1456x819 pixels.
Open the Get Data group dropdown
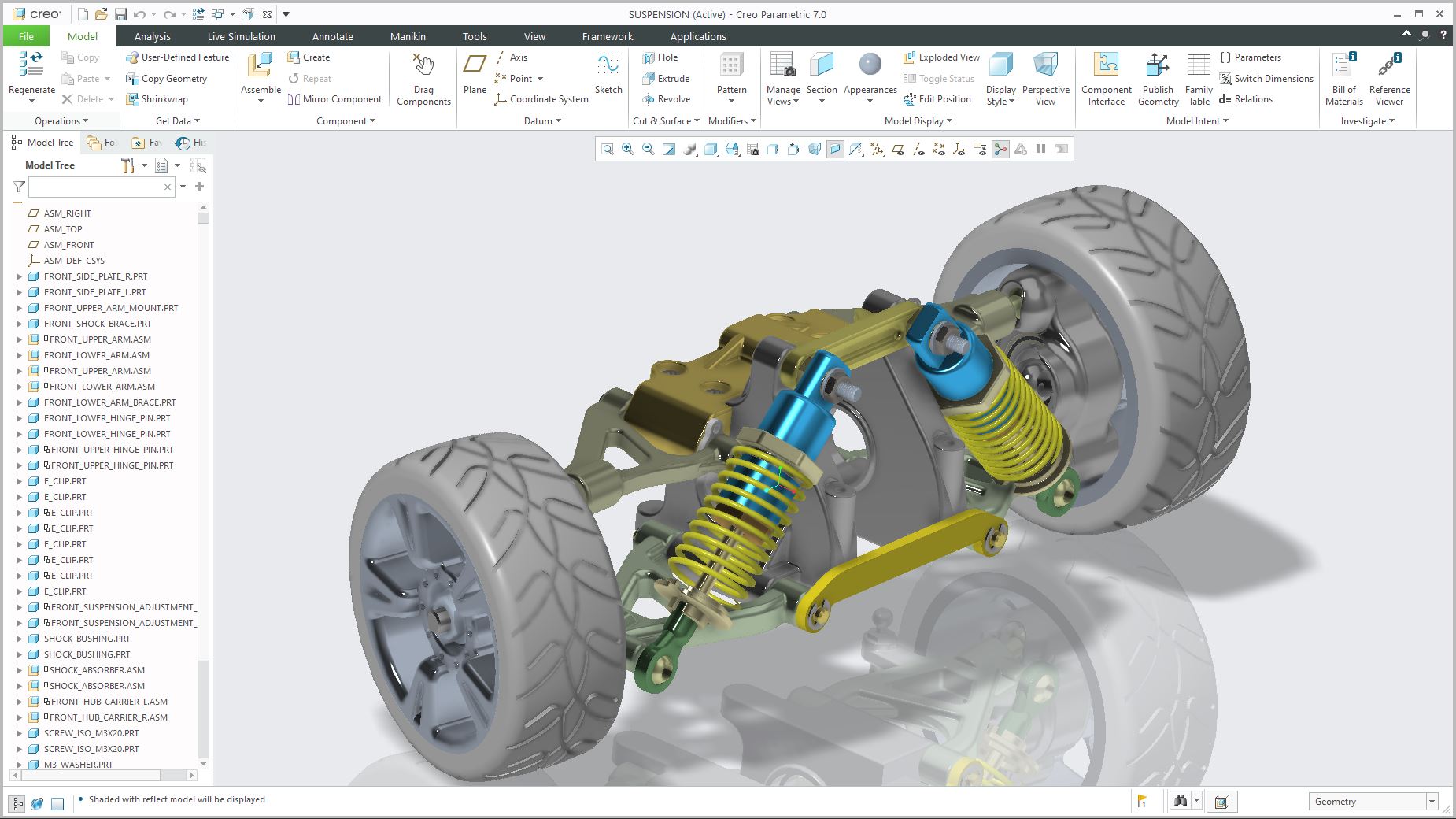coord(178,121)
